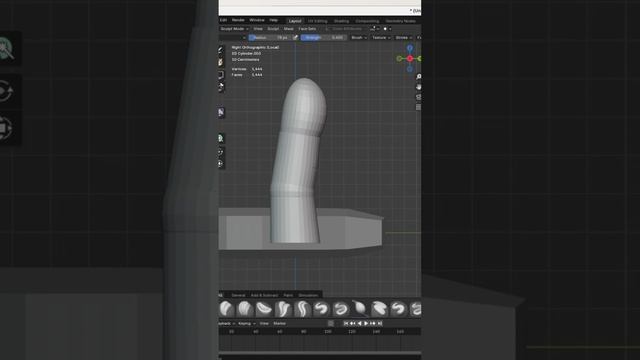Click frame 60 on the timeline ruler
This screenshot has height=360, width=640.
coord(280,332)
